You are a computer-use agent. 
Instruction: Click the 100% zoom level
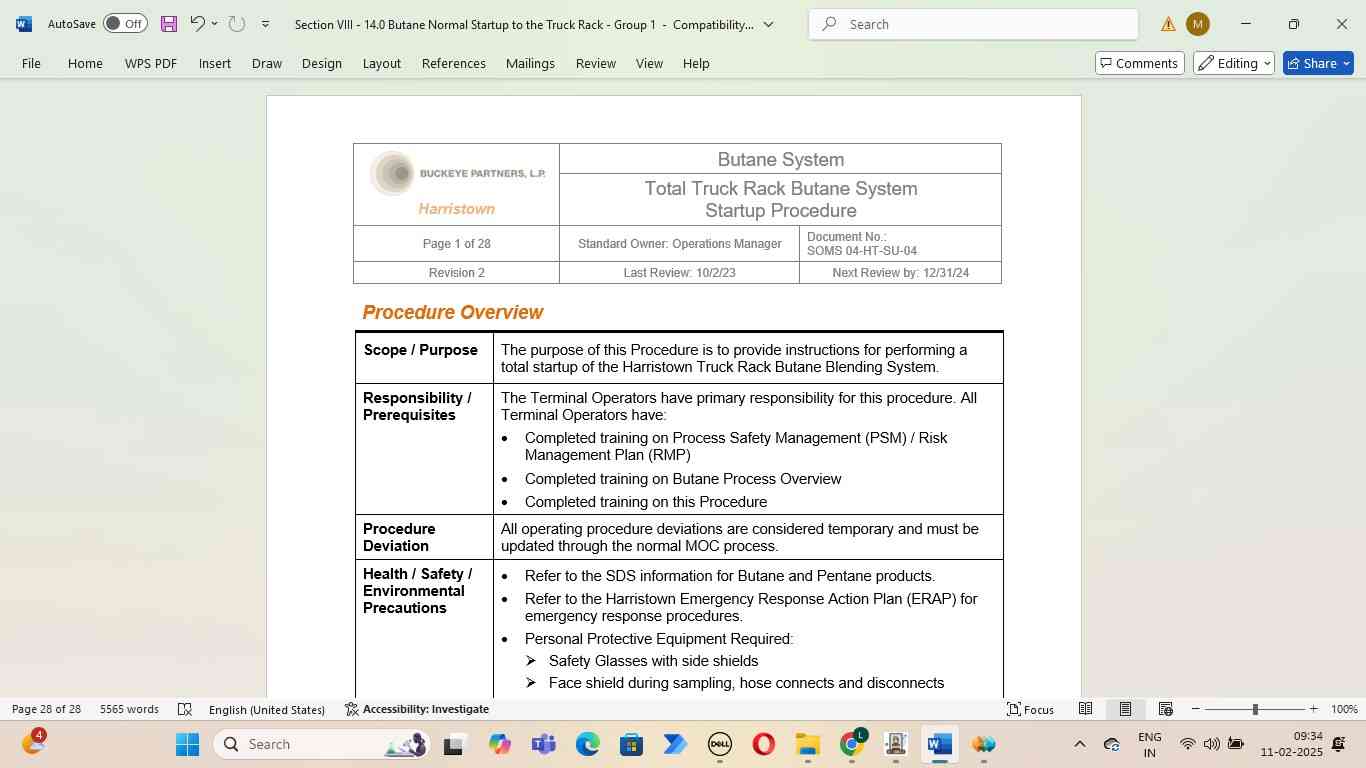tap(1344, 709)
